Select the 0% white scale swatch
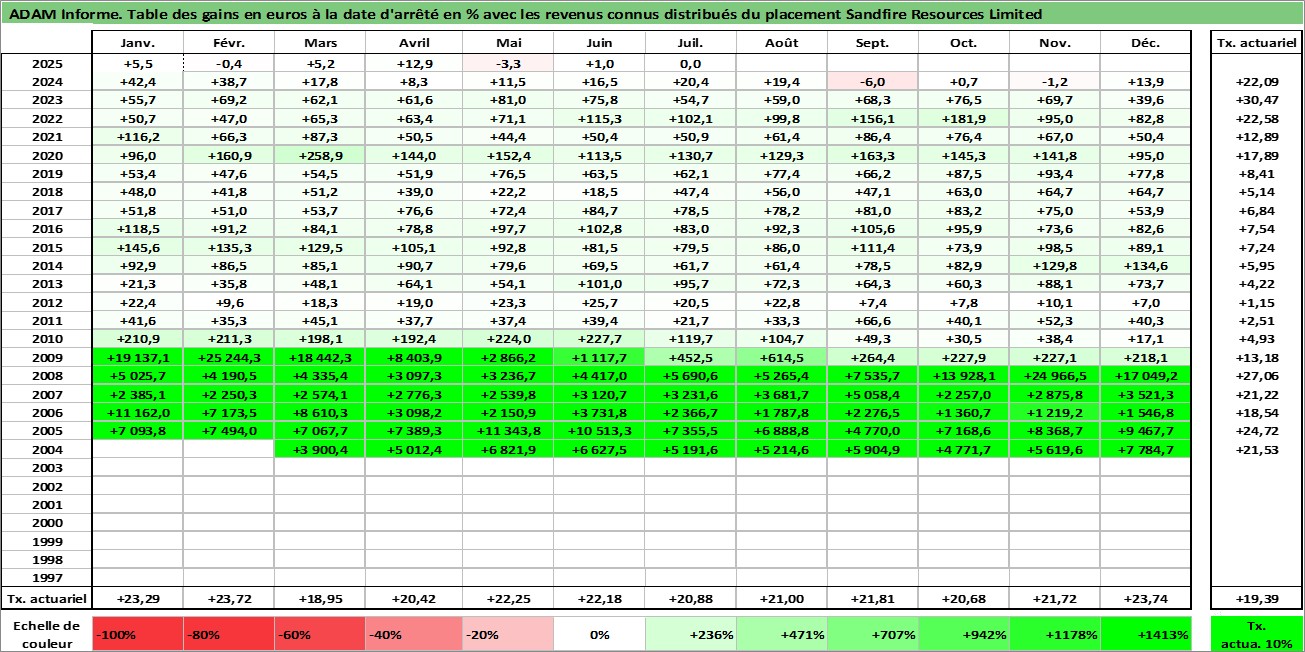Image resolution: width=1305 pixels, height=652 pixels. pyautogui.click(x=599, y=634)
